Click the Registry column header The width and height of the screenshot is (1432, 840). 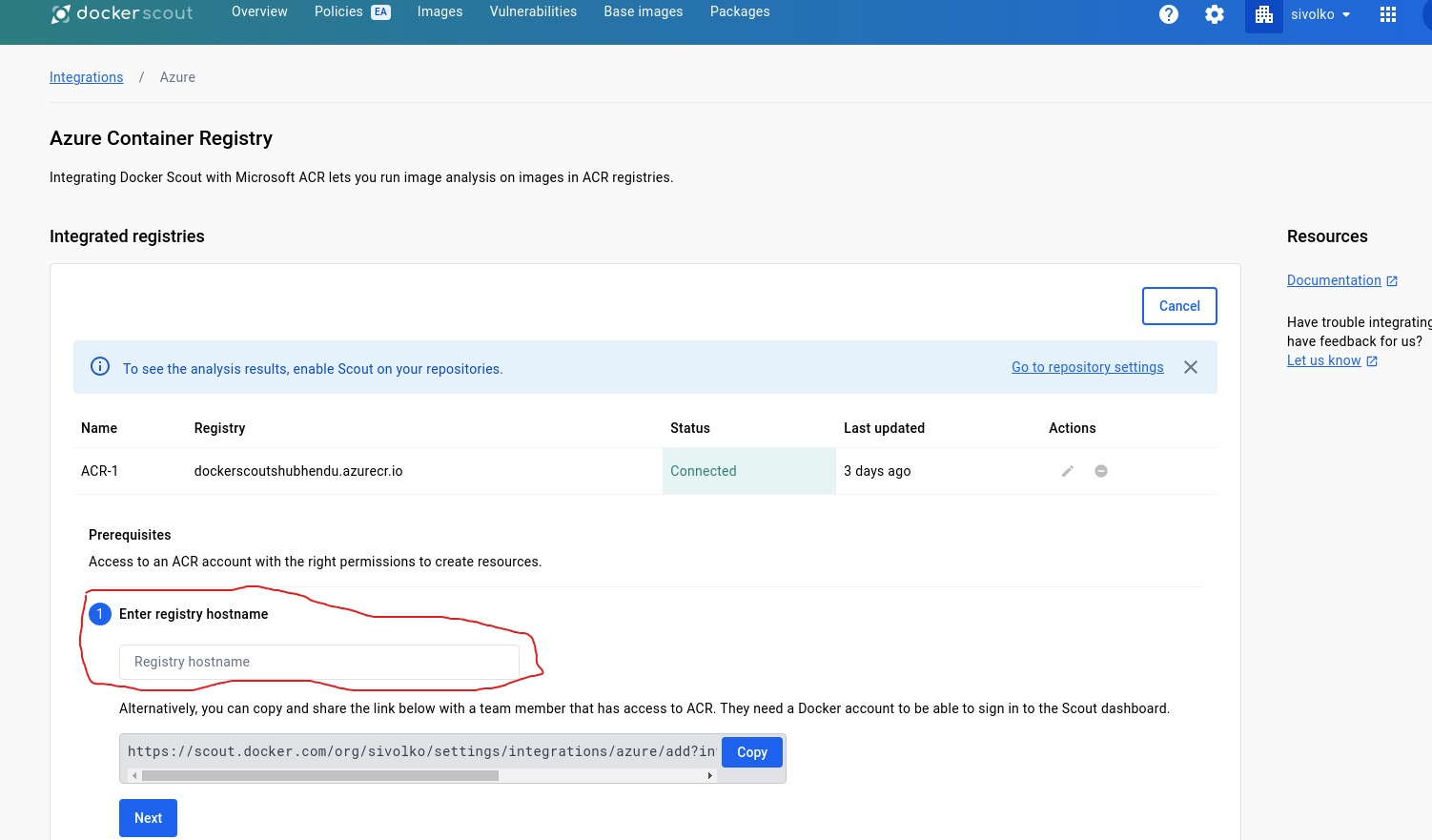coord(219,428)
